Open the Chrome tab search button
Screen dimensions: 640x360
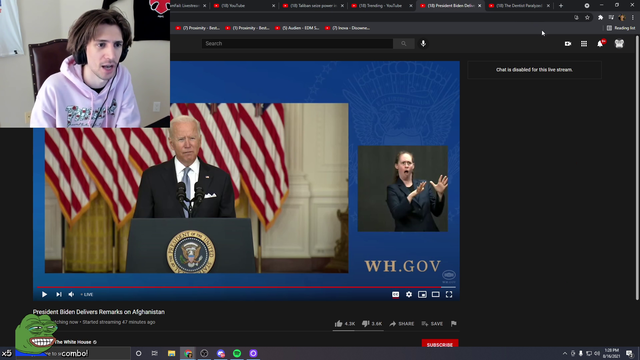coord(587,6)
